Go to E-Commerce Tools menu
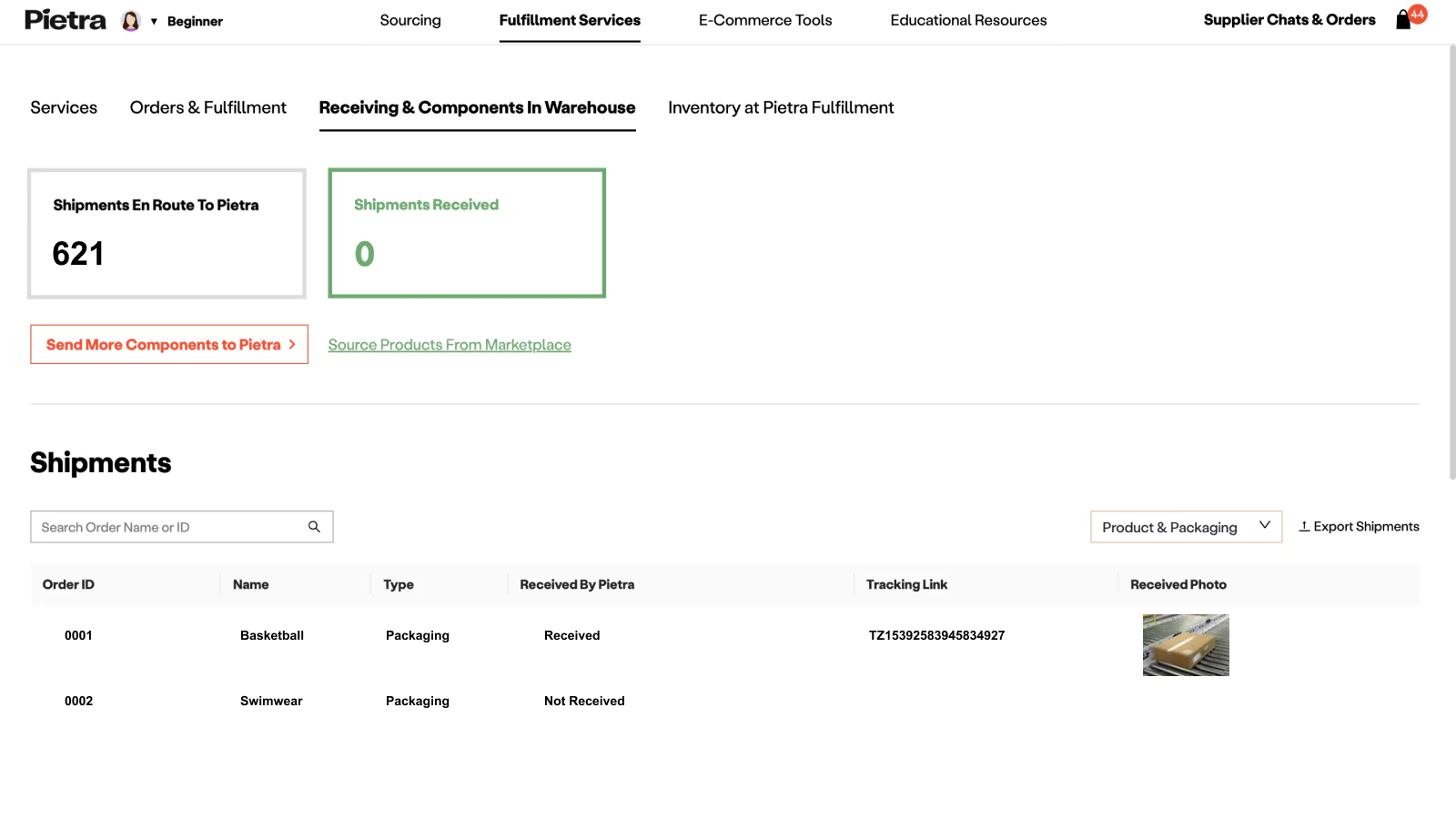This screenshot has height=819, width=1456. pyautogui.click(x=764, y=20)
